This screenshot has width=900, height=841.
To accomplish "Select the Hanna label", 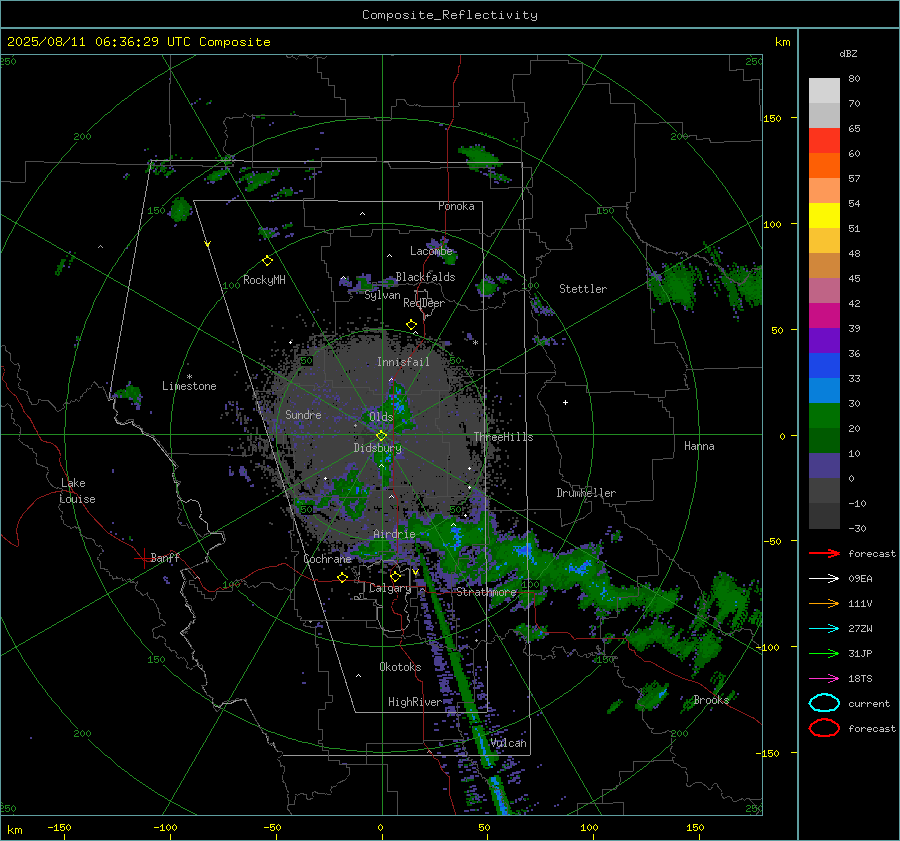I will pos(699,446).
